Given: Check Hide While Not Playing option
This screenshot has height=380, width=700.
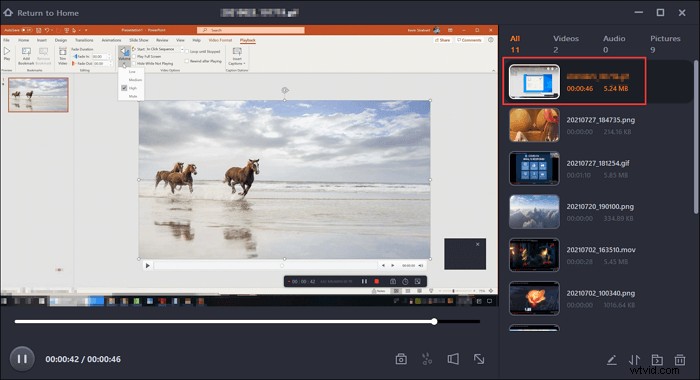Looking at the screenshot, I should pos(153,63).
